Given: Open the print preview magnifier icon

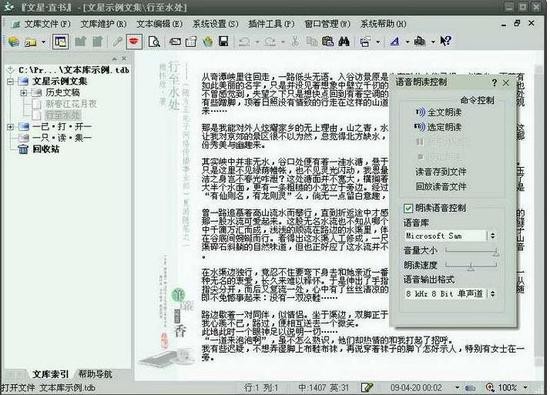Looking at the screenshot, I should coord(154,42).
